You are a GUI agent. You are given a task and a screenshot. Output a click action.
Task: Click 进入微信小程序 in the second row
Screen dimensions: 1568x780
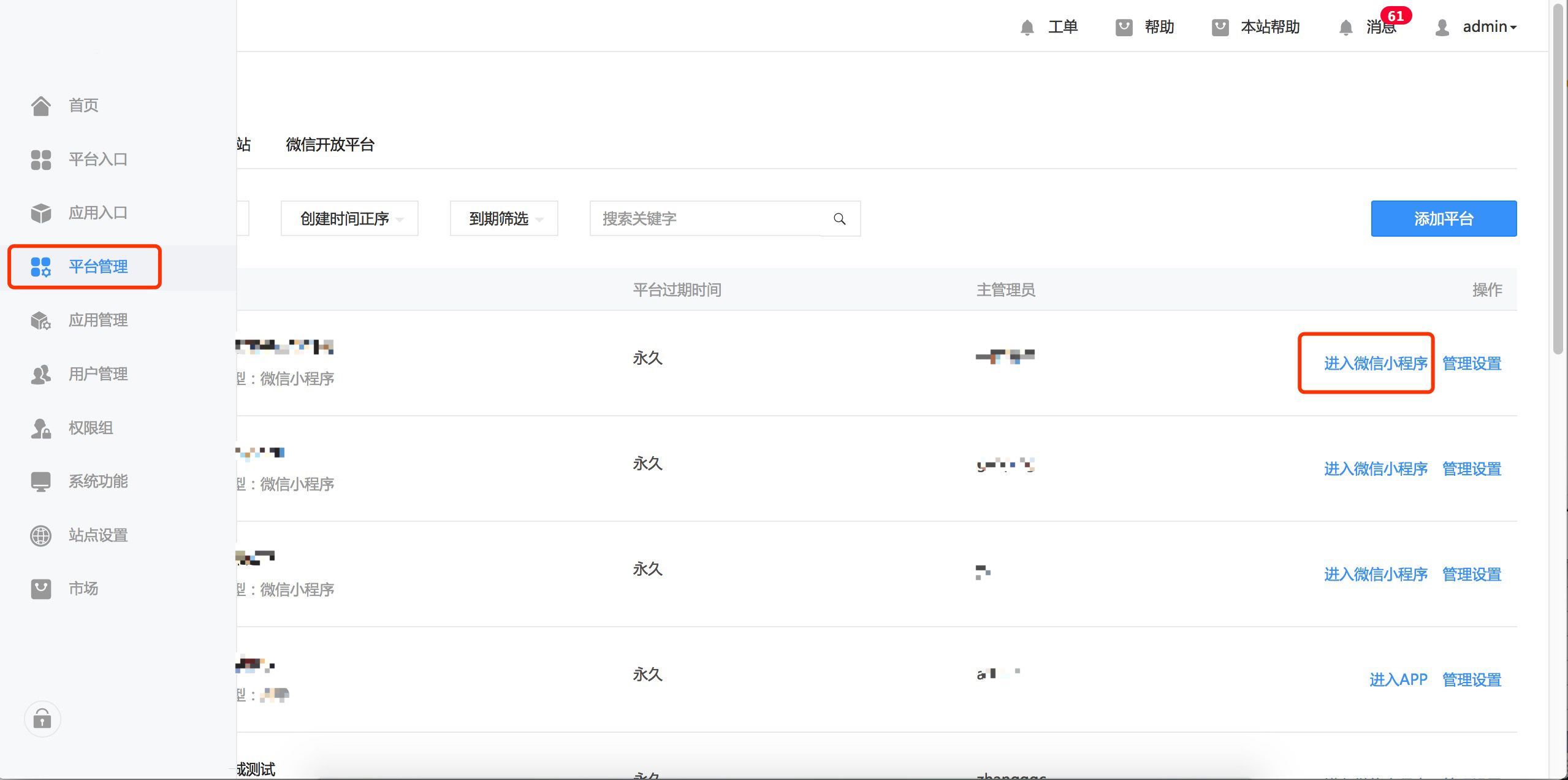point(1376,469)
